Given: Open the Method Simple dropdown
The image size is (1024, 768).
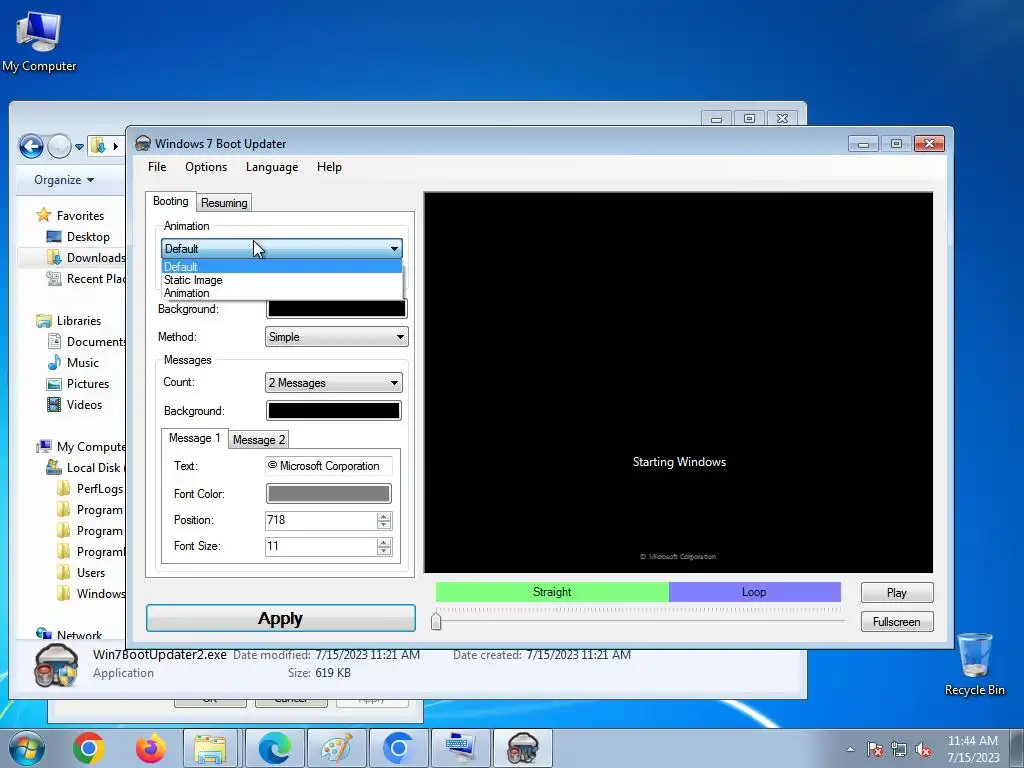Looking at the screenshot, I should (x=336, y=337).
